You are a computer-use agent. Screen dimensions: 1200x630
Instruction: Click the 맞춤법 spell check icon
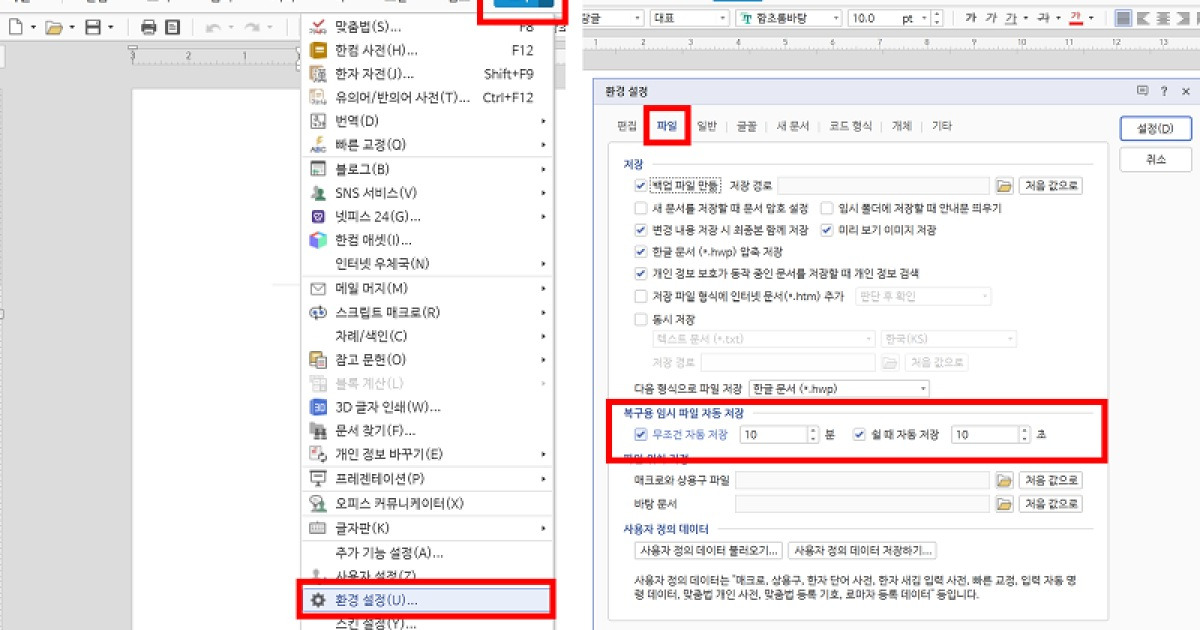[319, 26]
